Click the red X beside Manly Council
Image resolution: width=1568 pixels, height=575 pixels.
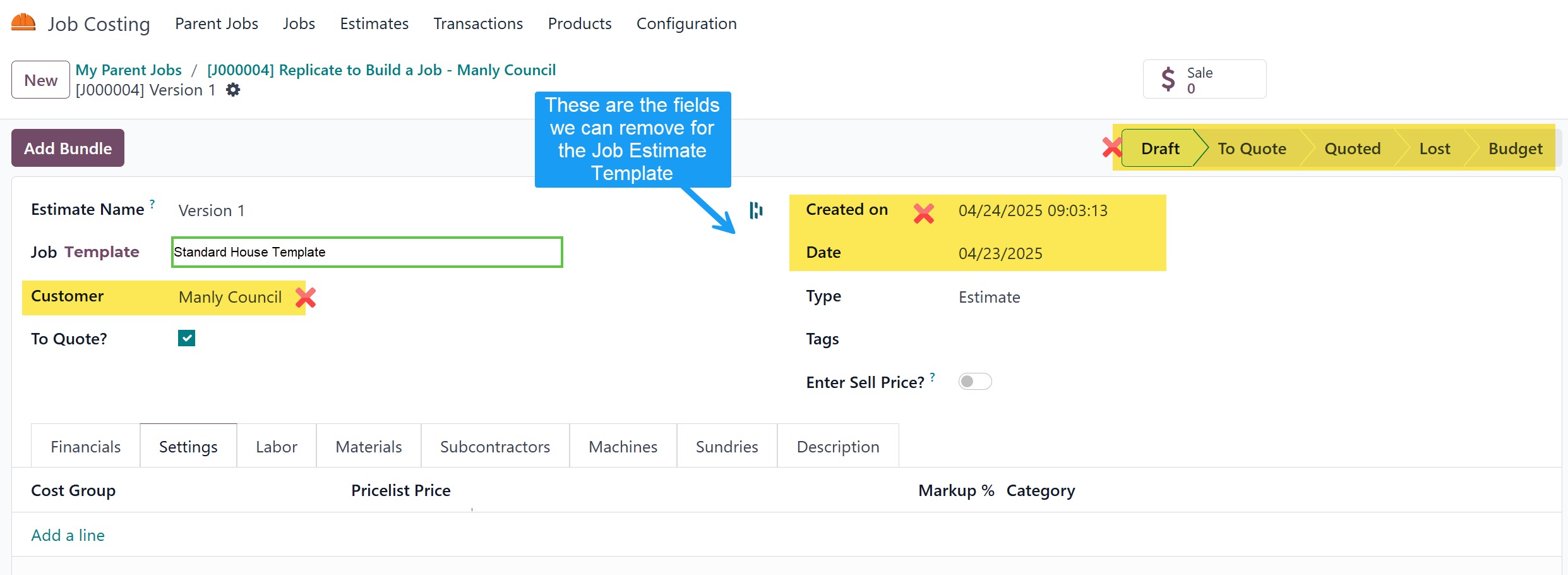pyautogui.click(x=306, y=297)
